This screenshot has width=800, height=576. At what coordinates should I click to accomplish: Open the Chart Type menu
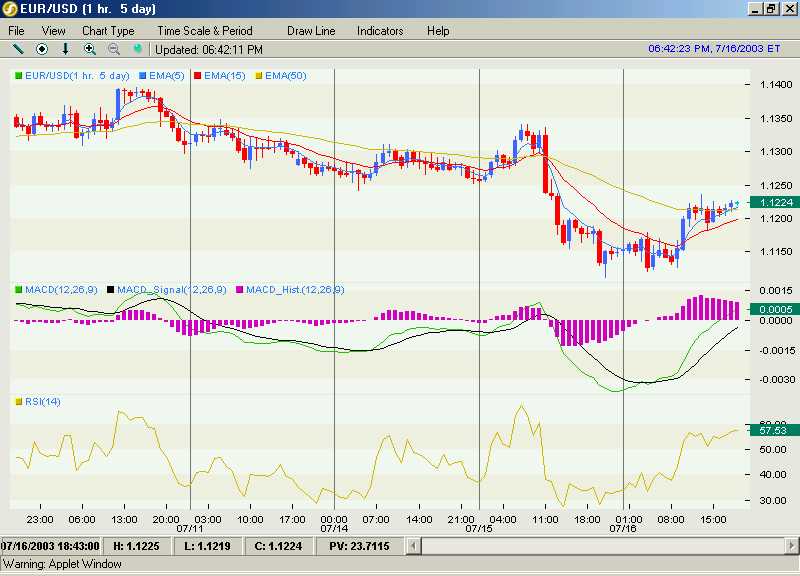click(108, 31)
